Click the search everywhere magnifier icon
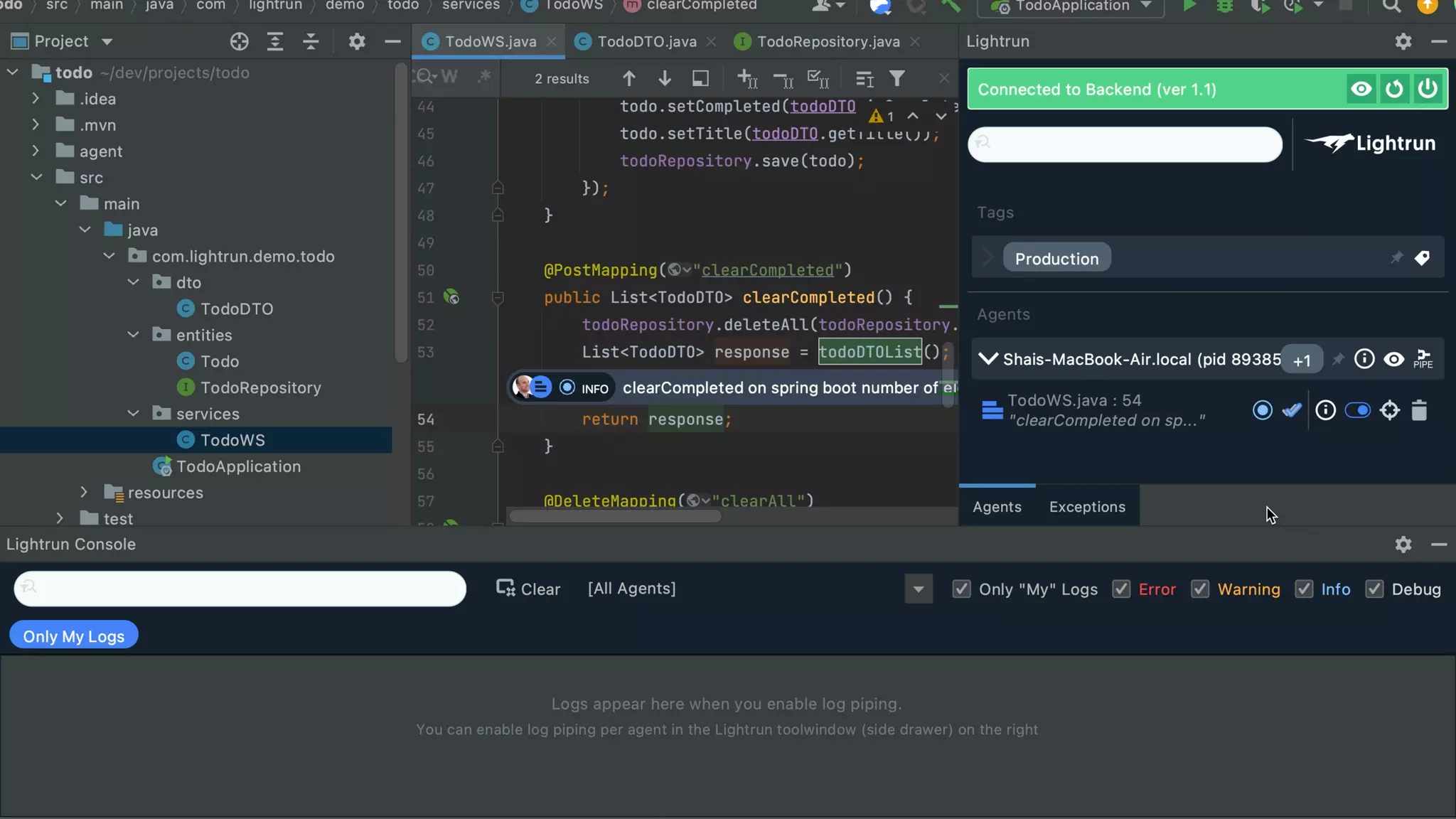The width and height of the screenshot is (1456, 819). click(1391, 6)
